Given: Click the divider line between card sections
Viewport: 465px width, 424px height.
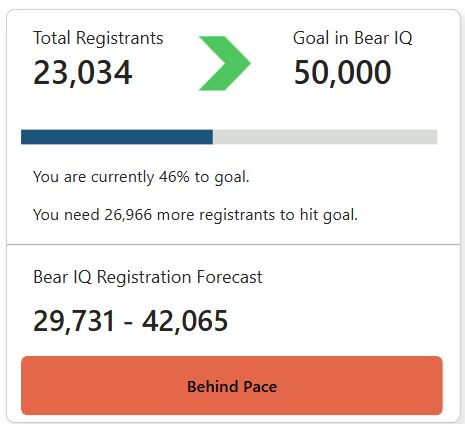Looking at the screenshot, I should click(233, 244).
